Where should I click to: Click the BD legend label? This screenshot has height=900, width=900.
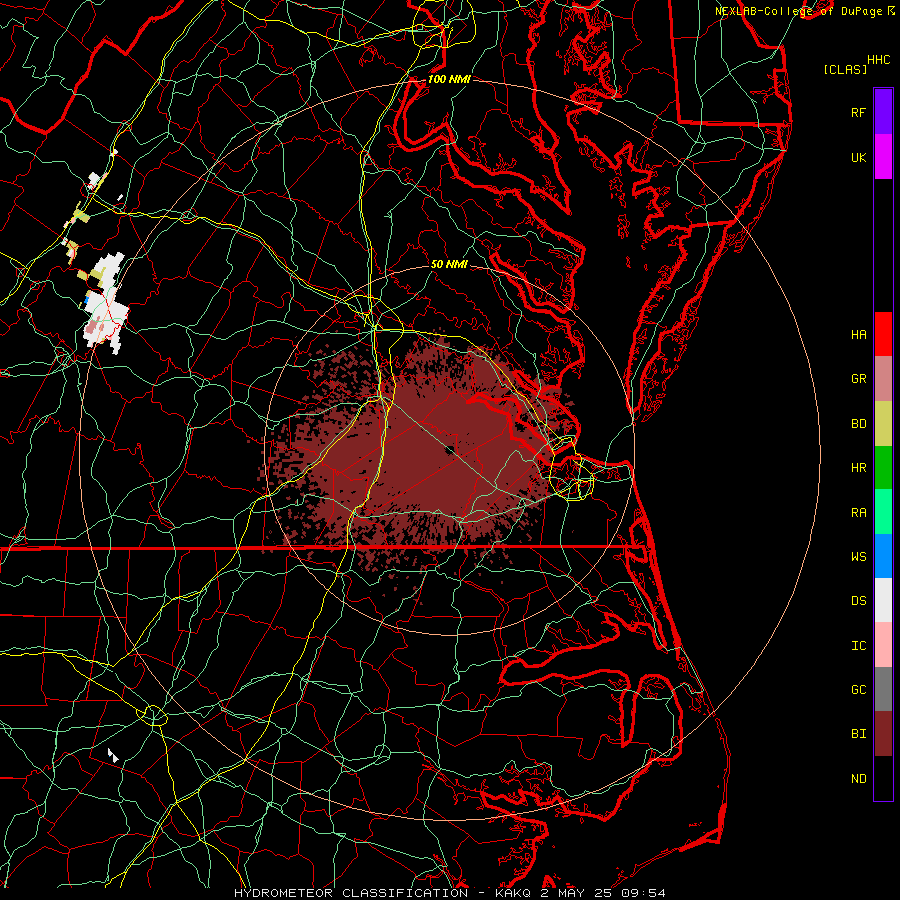[x=858, y=423]
